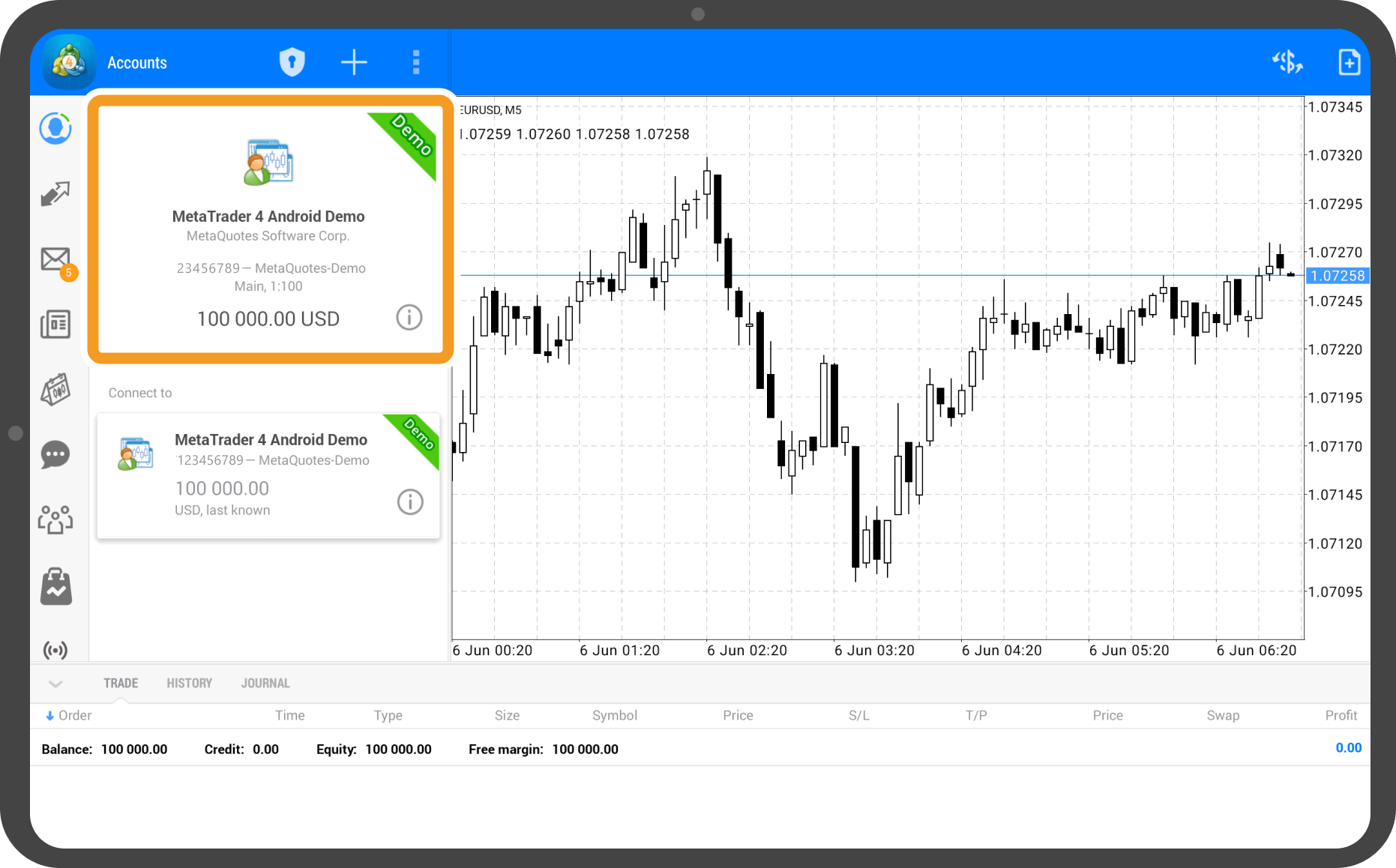Click the Accounts title text
The height and width of the screenshot is (868, 1396).
click(x=137, y=63)
